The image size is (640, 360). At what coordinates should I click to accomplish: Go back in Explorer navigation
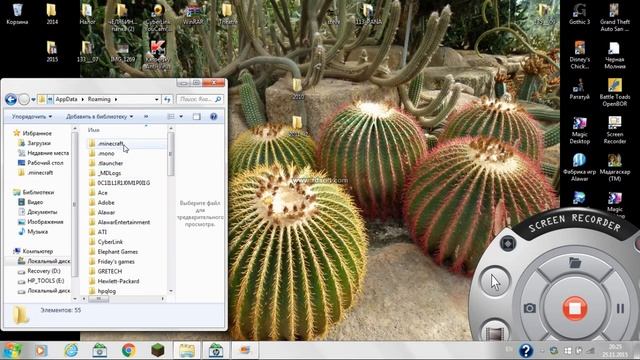click(x=11, y=99)
